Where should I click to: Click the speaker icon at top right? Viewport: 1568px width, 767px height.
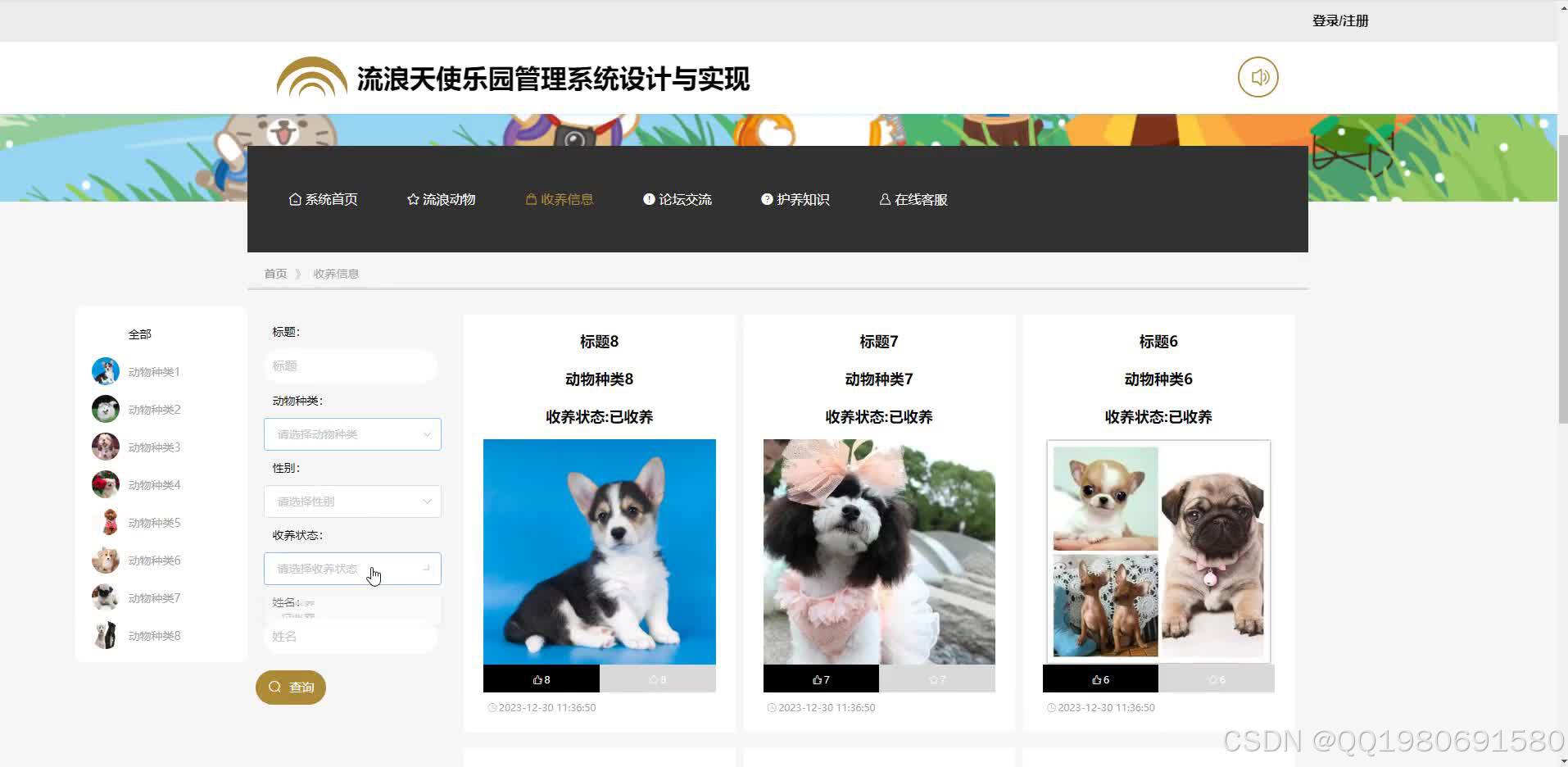(1258, 76)
